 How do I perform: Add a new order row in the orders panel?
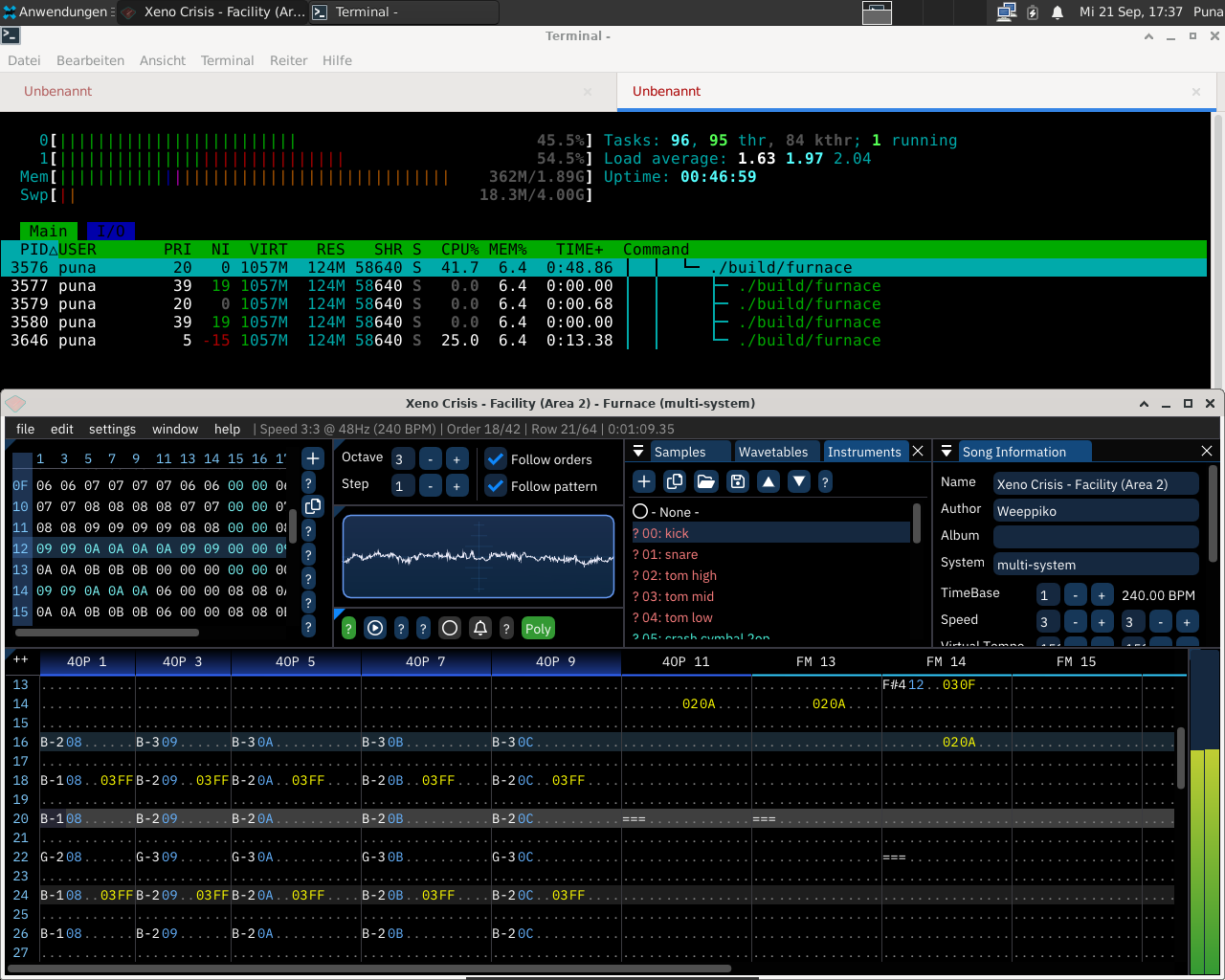click(x=312, y=458)
